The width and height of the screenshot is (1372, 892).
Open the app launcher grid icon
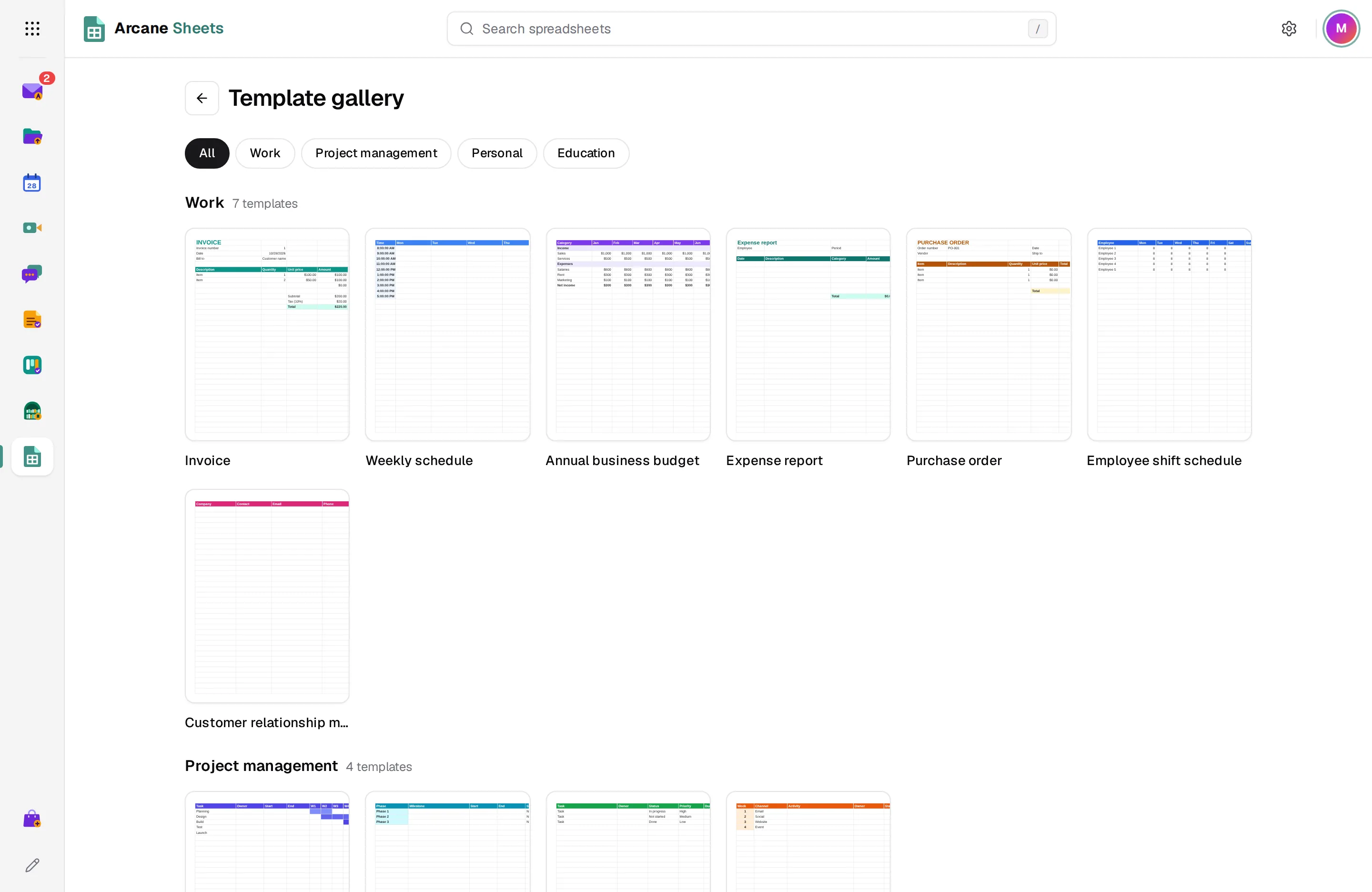32,28
